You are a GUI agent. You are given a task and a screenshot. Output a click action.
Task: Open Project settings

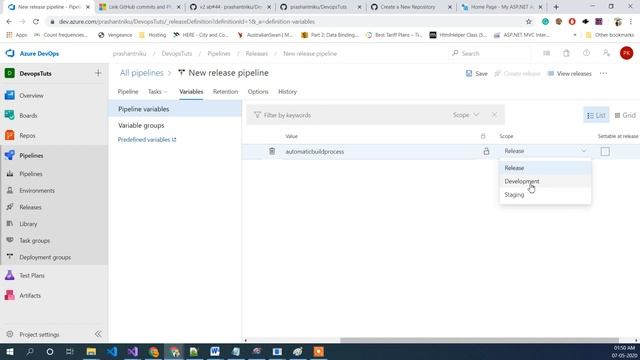click(39, 334)
